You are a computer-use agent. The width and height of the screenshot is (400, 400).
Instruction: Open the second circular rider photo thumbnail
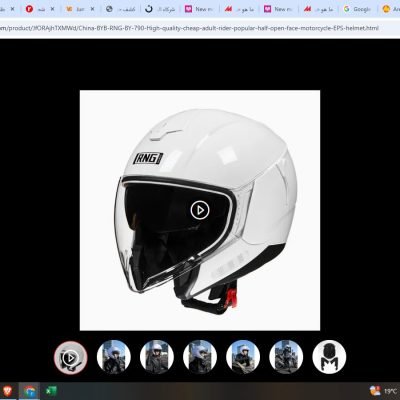click(114, 357)
